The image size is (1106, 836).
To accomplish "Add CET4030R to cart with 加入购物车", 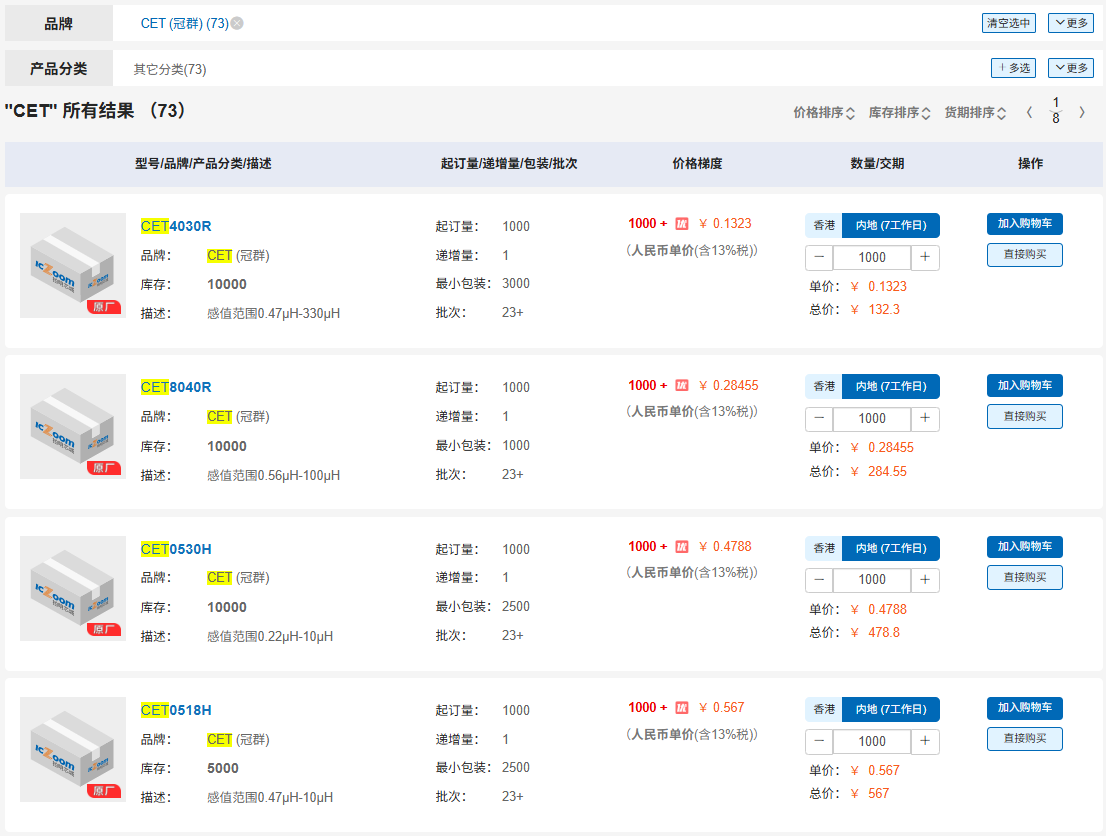I will 1024,224.
